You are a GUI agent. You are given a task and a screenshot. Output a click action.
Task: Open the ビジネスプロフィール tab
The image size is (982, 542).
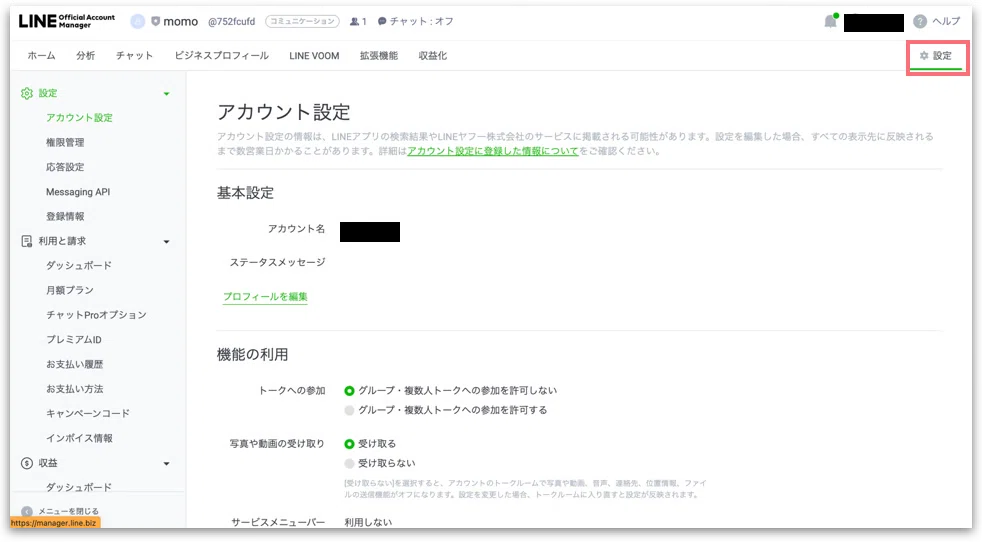(222, 56)
